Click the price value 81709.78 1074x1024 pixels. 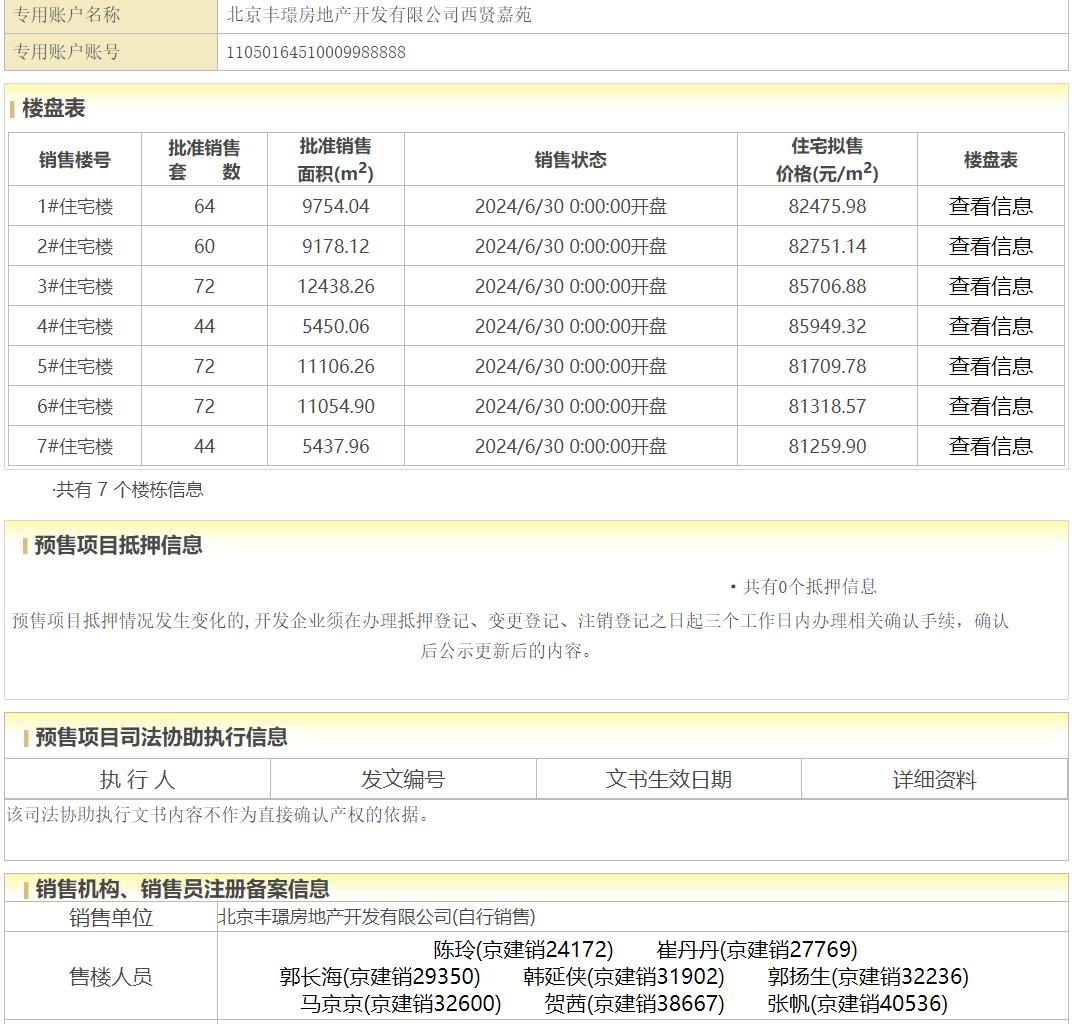827,366
